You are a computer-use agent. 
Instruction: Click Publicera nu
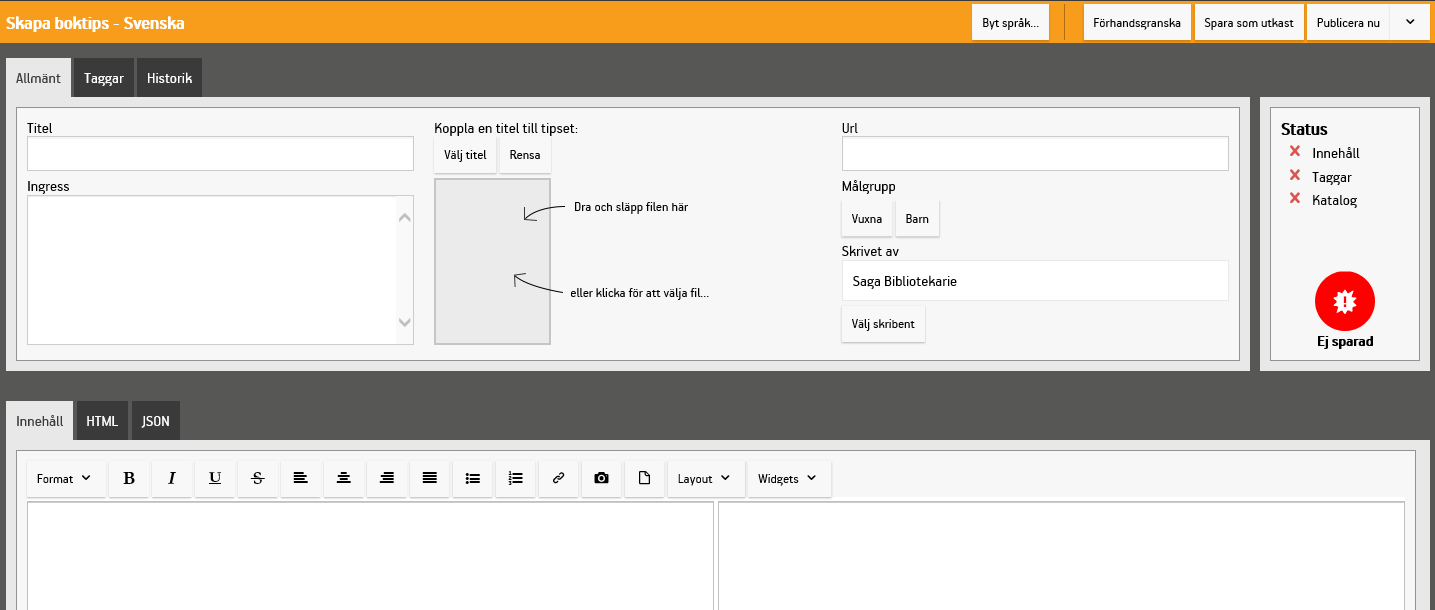point(1348,22)
